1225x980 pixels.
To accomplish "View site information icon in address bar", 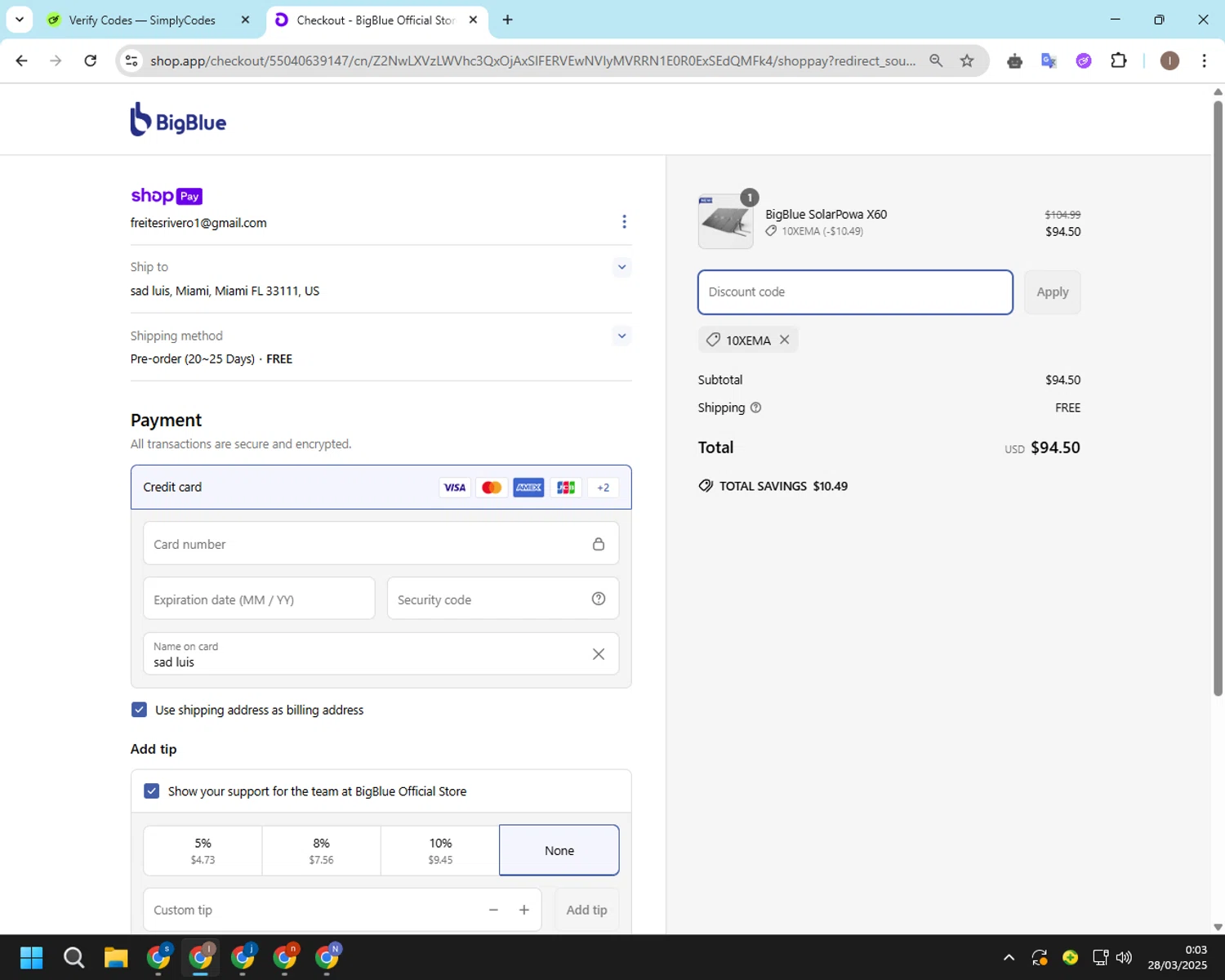I will click(x=131, y=60).
